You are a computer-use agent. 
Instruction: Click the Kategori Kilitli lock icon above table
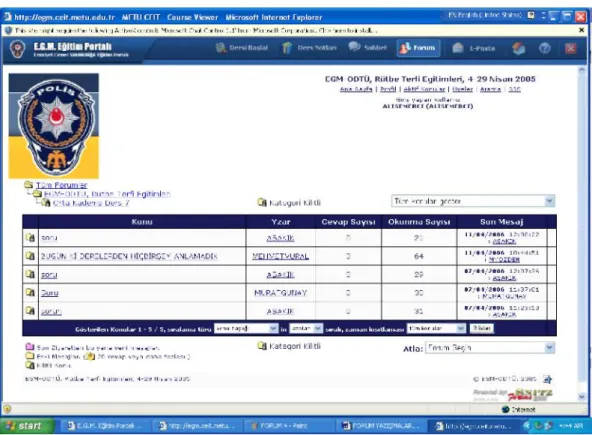point(262,202)
